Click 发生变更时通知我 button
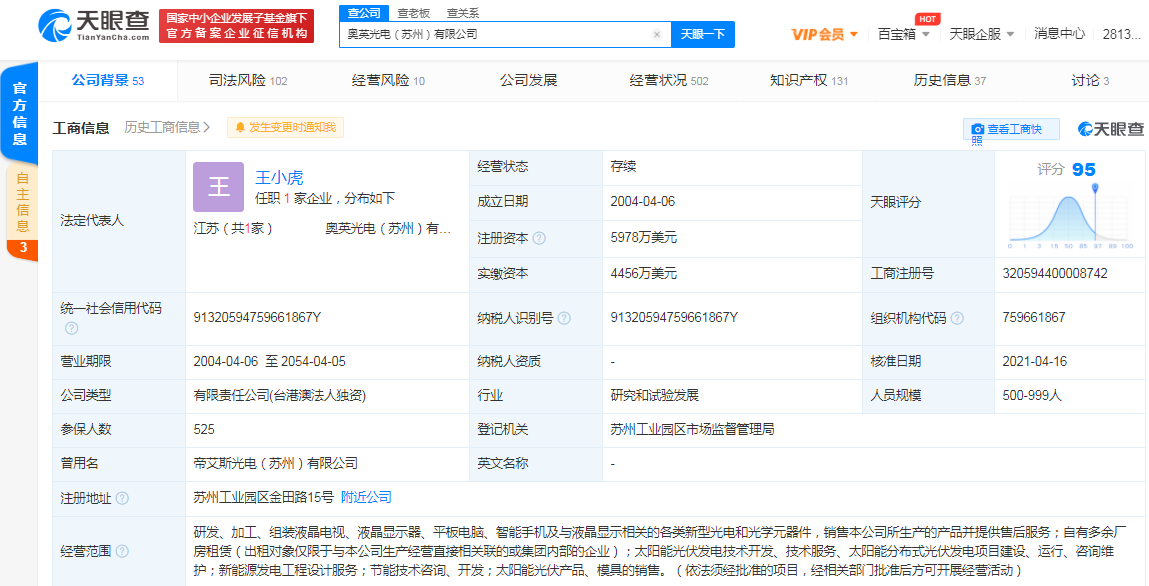 tap(285, 127)
